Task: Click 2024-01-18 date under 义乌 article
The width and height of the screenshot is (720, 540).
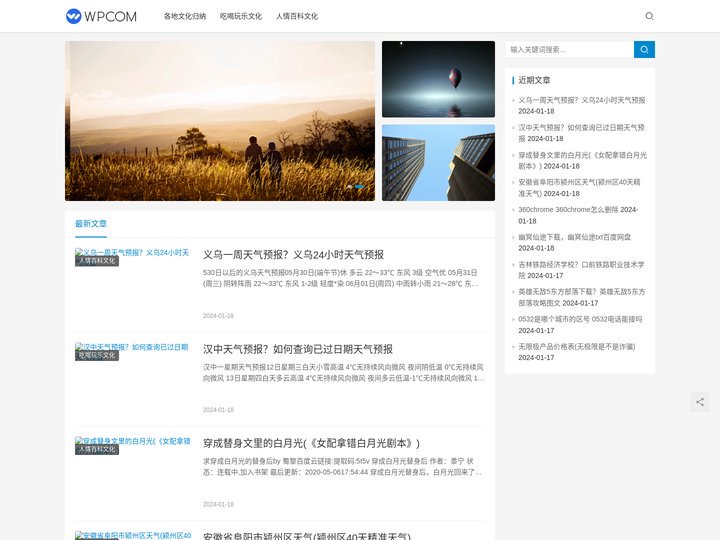Action: 218,316
